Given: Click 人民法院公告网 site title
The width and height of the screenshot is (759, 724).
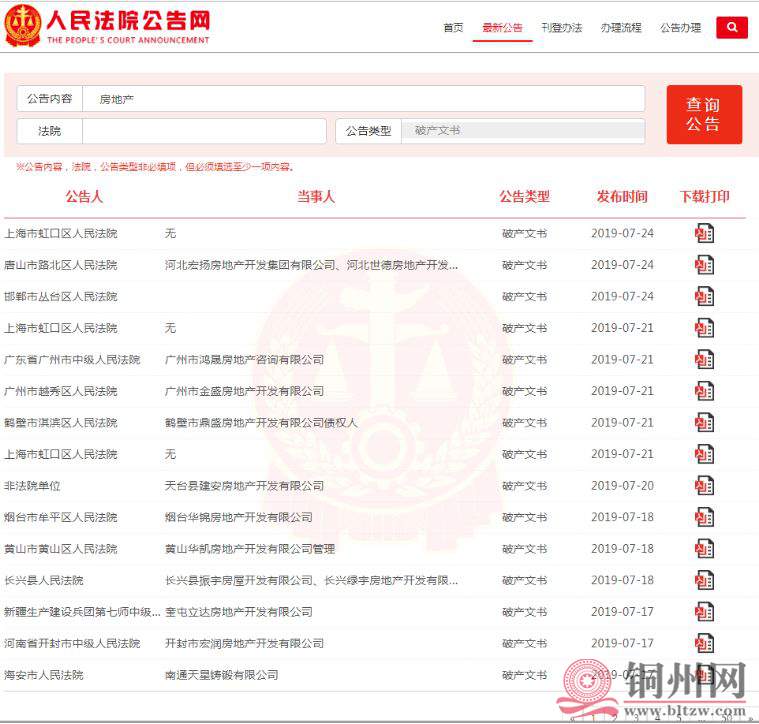Looking at the screenshot, I should pos(128,20).
